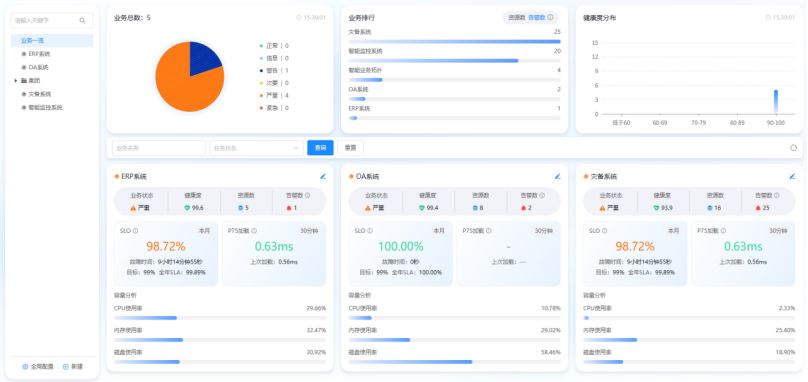808x382 pixels.
Task: Click the sidebar keyword search field
Action: click(52, 21)
